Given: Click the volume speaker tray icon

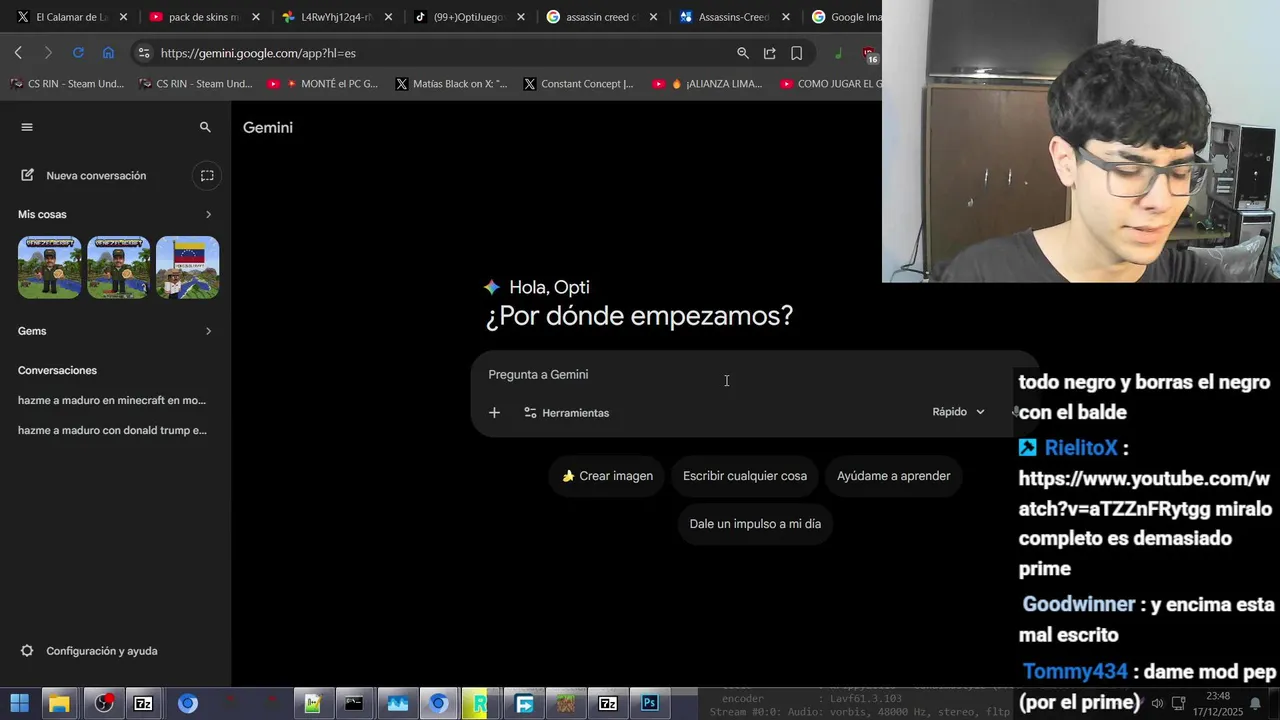Looking at the screenshot, I should click(1157, 703).
